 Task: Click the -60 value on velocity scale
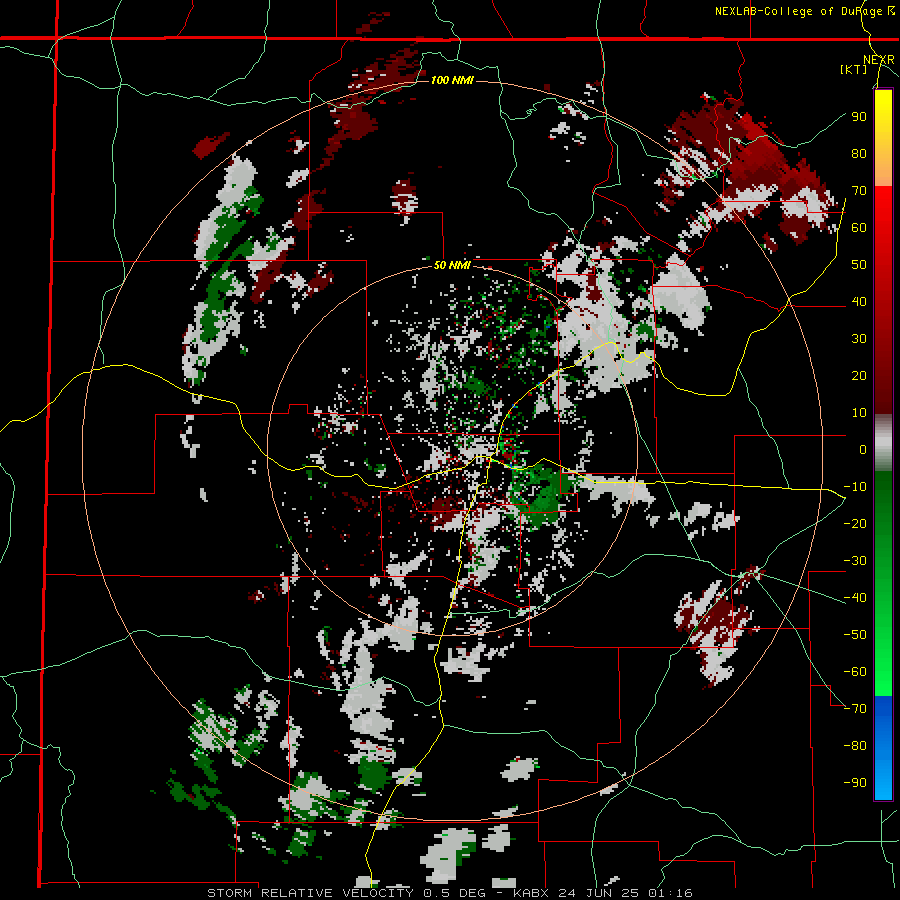(855, 672)
